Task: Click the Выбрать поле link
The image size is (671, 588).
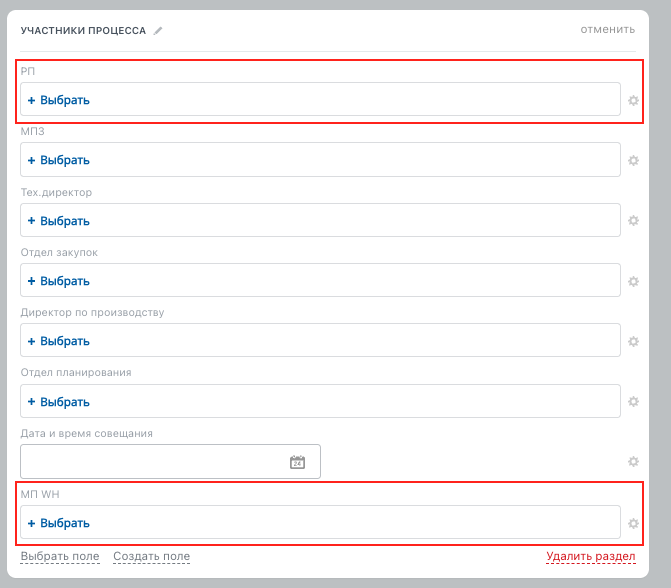Action: coord(60,556)
